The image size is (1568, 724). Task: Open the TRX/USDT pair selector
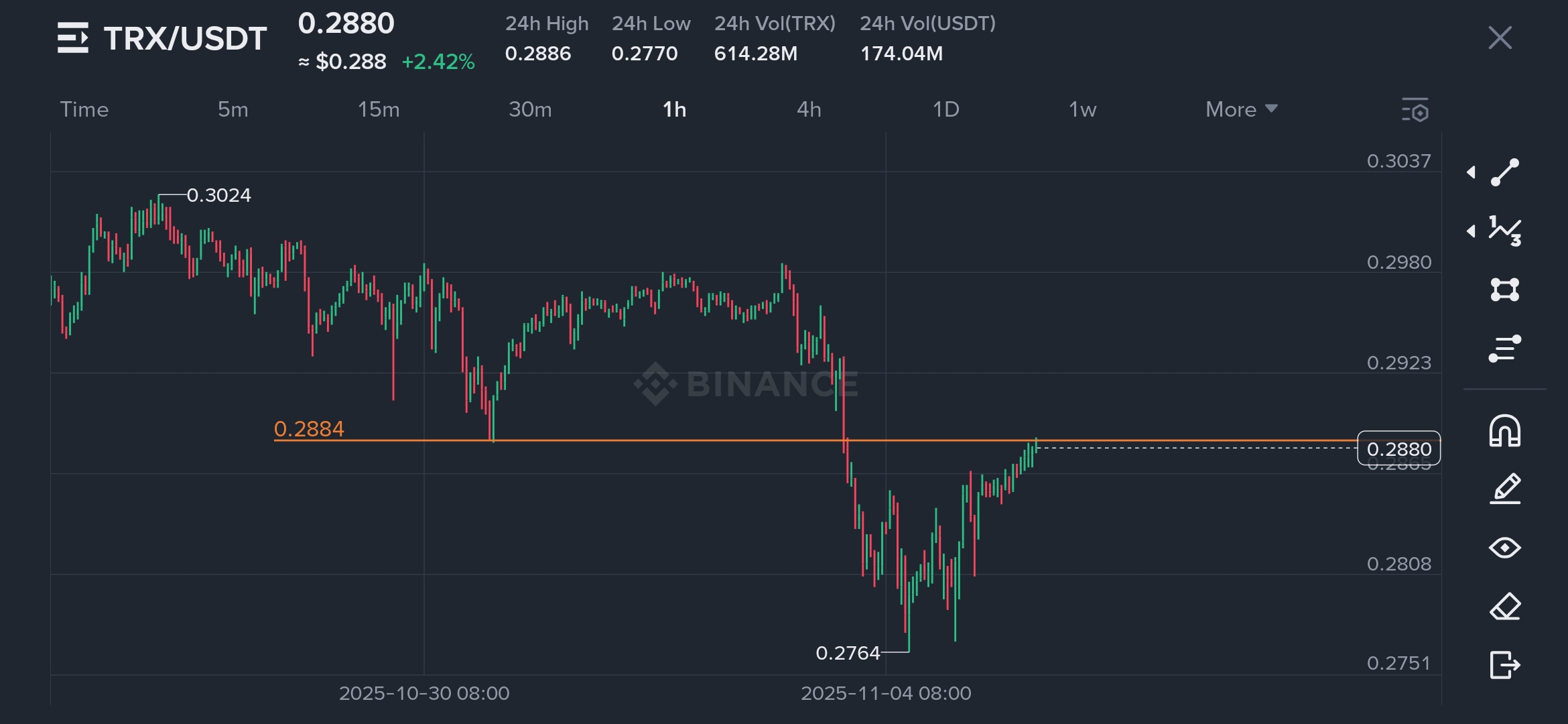coord(185,38)
